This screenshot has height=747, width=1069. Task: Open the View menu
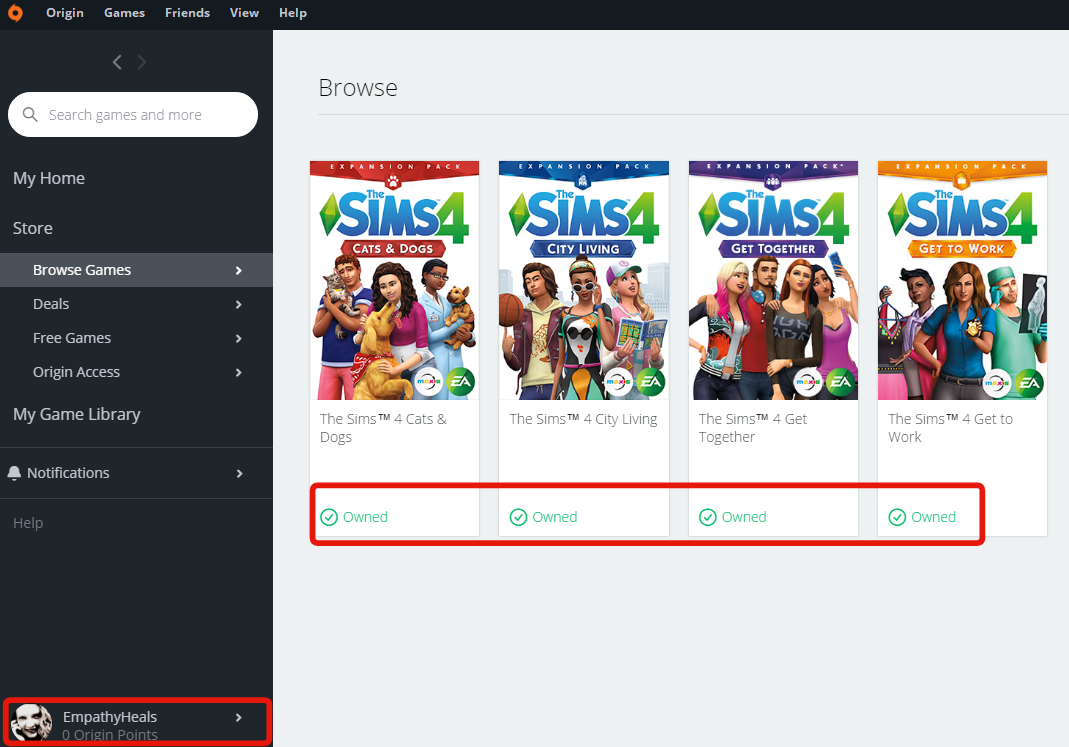coord(244,13)
